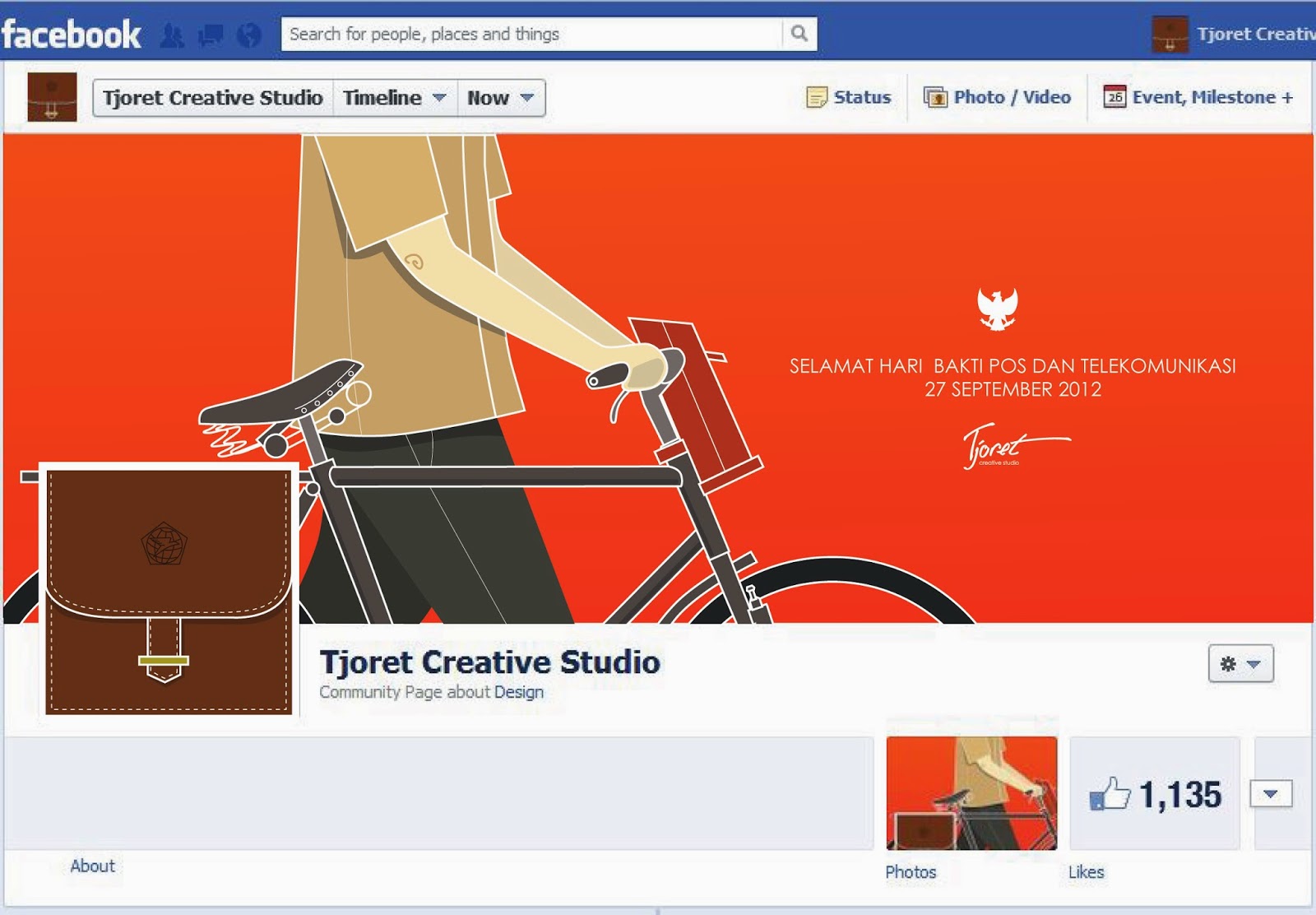Focus the search people, places field
The width and height of the screenshot is (1316, 915).
(x=532, y=34)
